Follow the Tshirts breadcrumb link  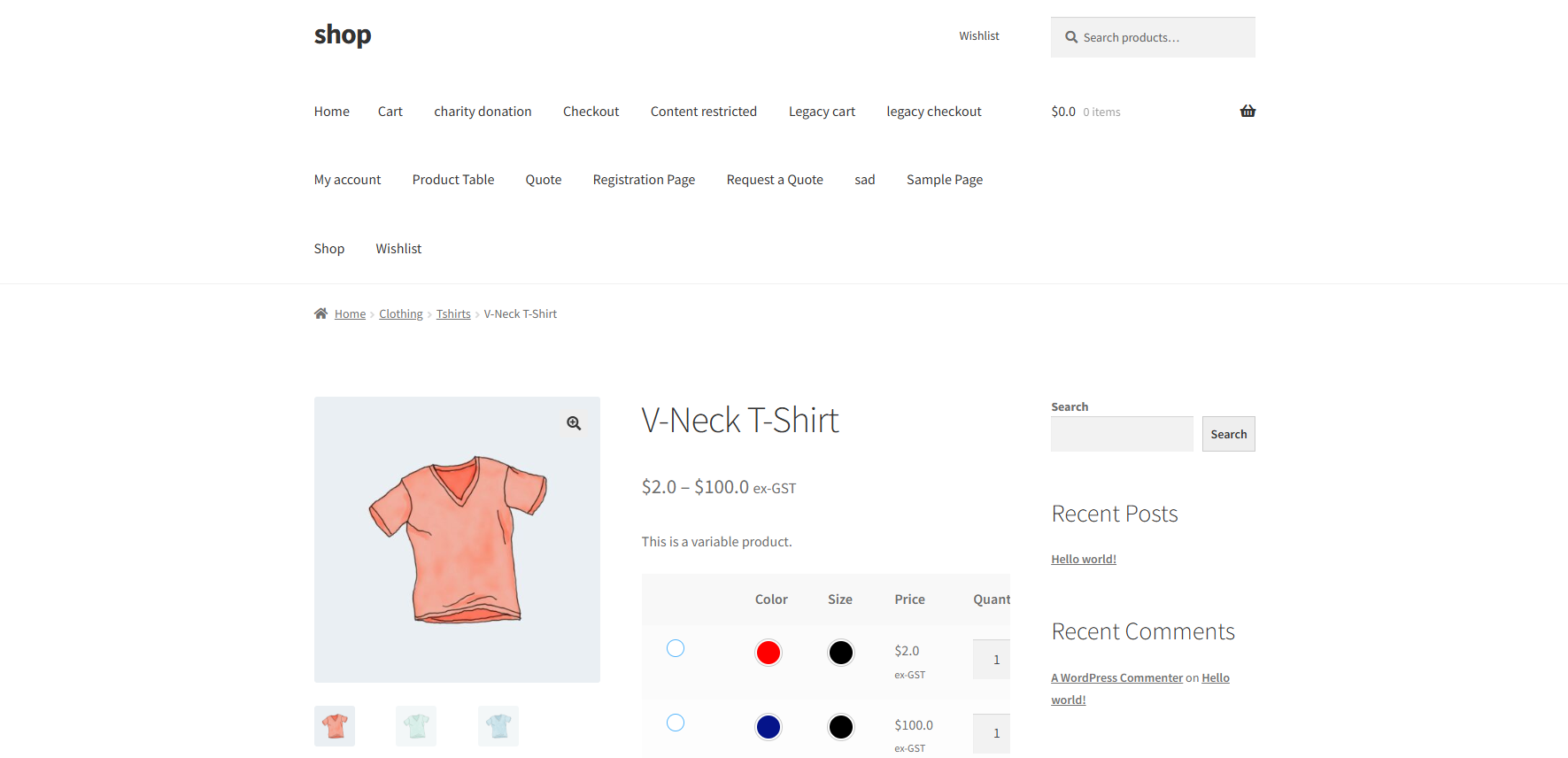[453, 313]
